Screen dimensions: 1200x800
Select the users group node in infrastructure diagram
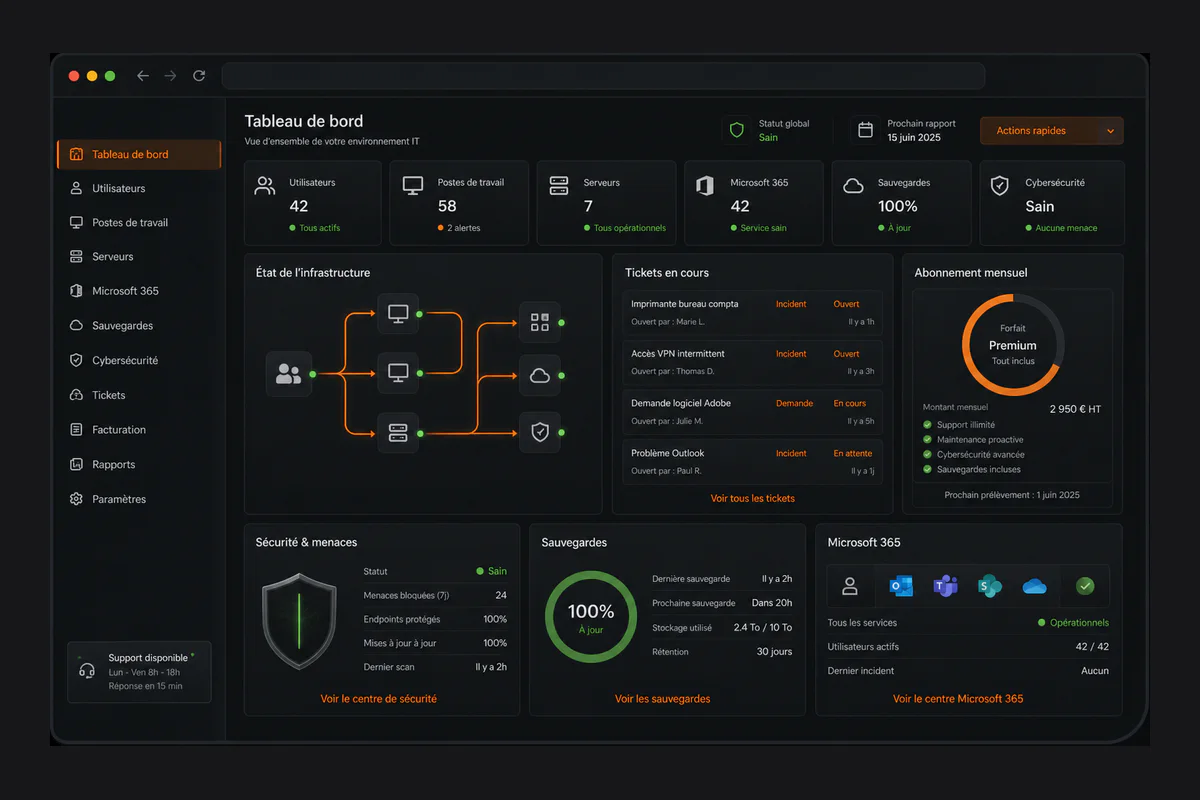pyautogui.click(x=288, y=374)
